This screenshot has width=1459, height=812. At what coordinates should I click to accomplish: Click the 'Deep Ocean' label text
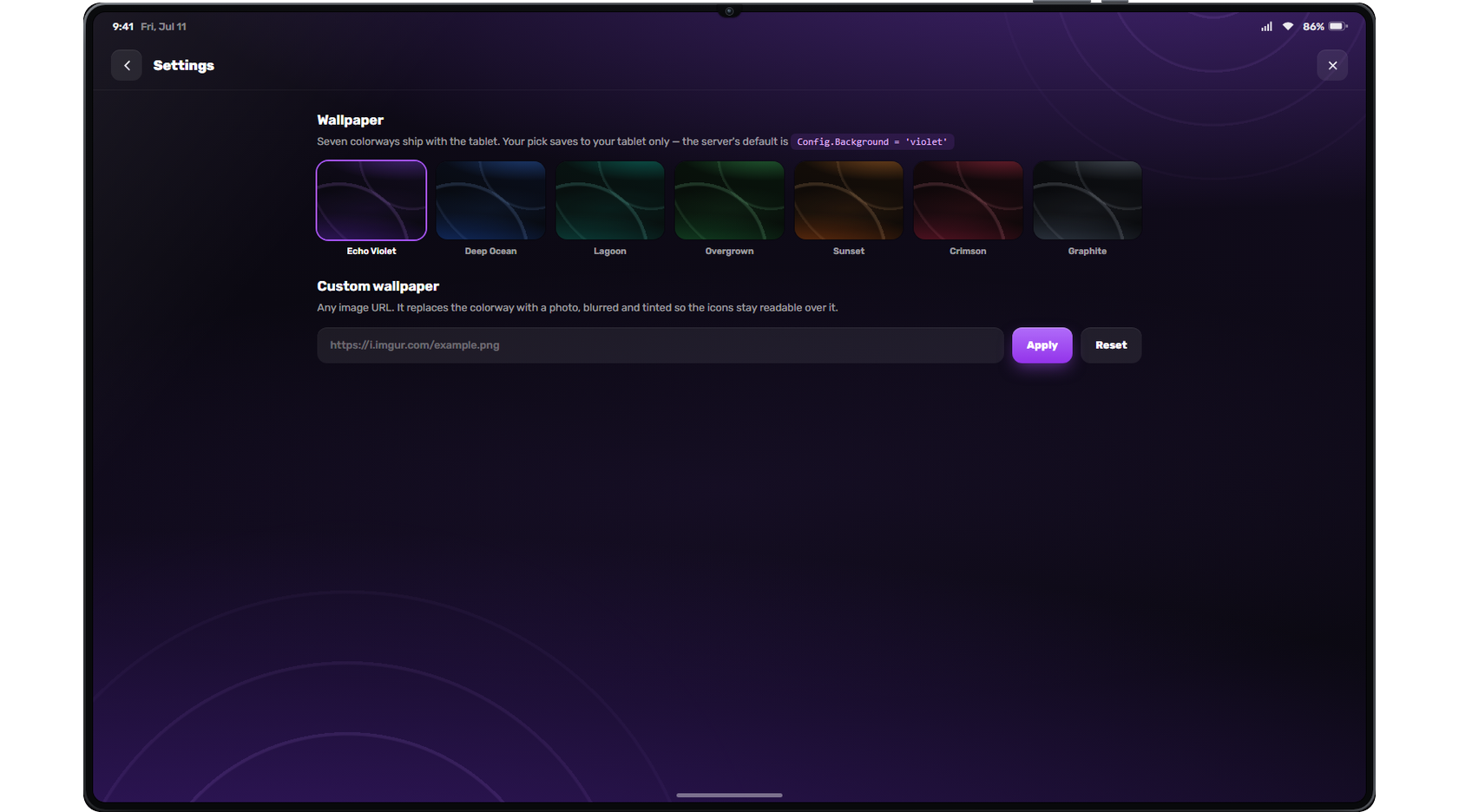(x=490, y=251)
